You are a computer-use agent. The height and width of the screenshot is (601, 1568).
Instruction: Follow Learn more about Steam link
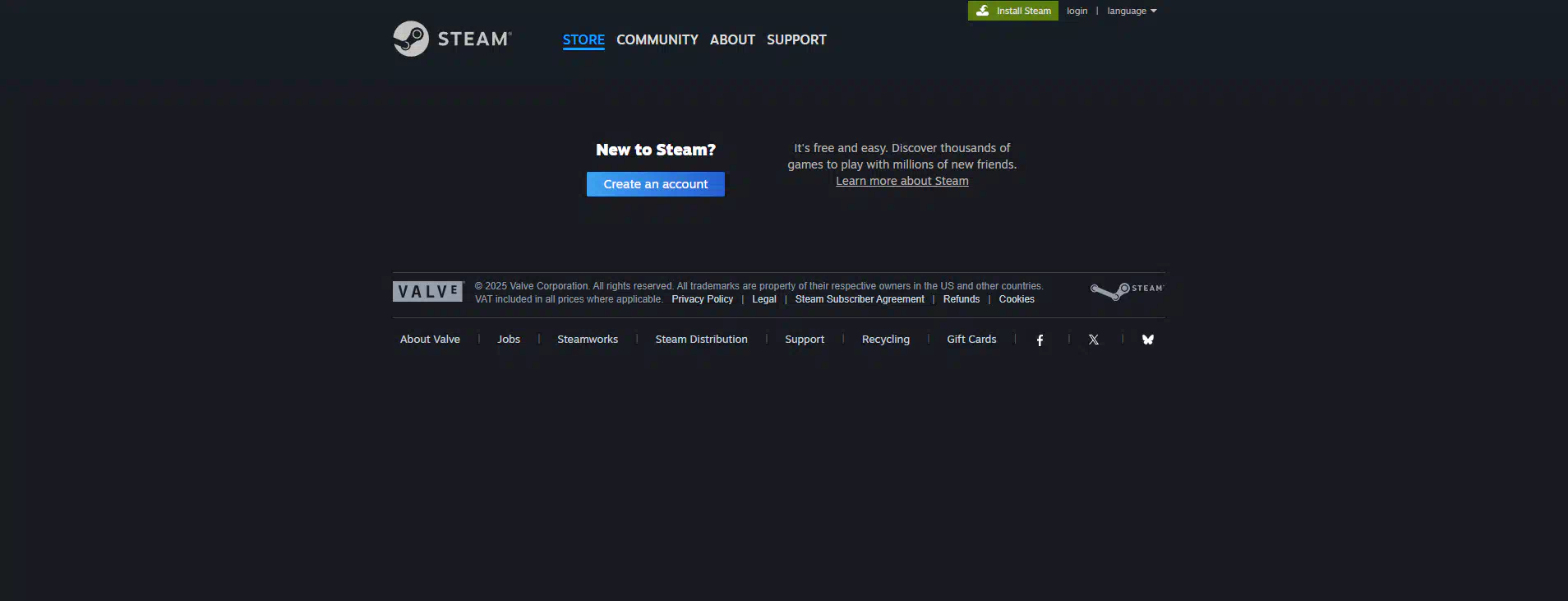(902, 181)
